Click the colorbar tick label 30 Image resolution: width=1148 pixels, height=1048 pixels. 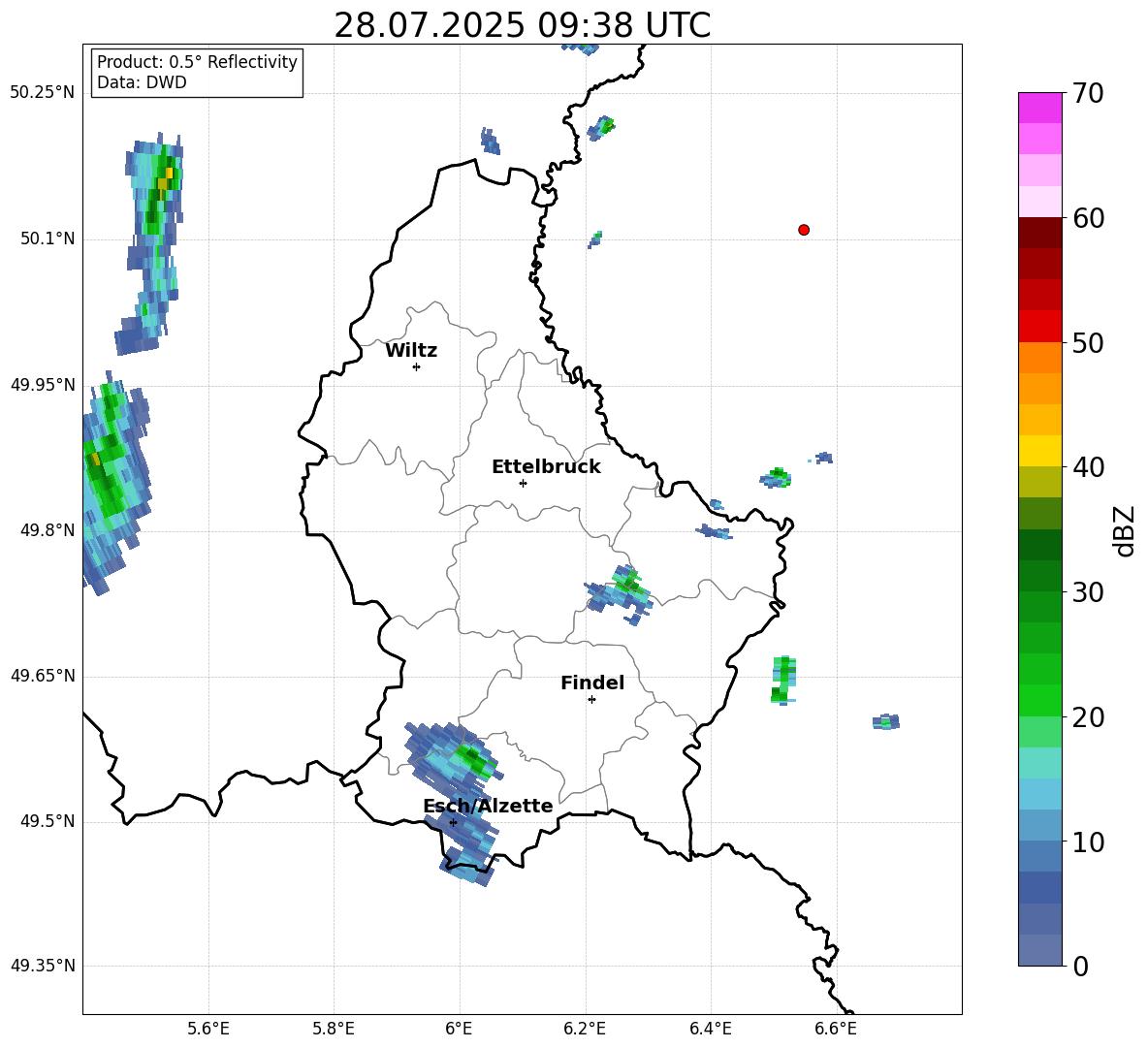[x=1089, y=591]
